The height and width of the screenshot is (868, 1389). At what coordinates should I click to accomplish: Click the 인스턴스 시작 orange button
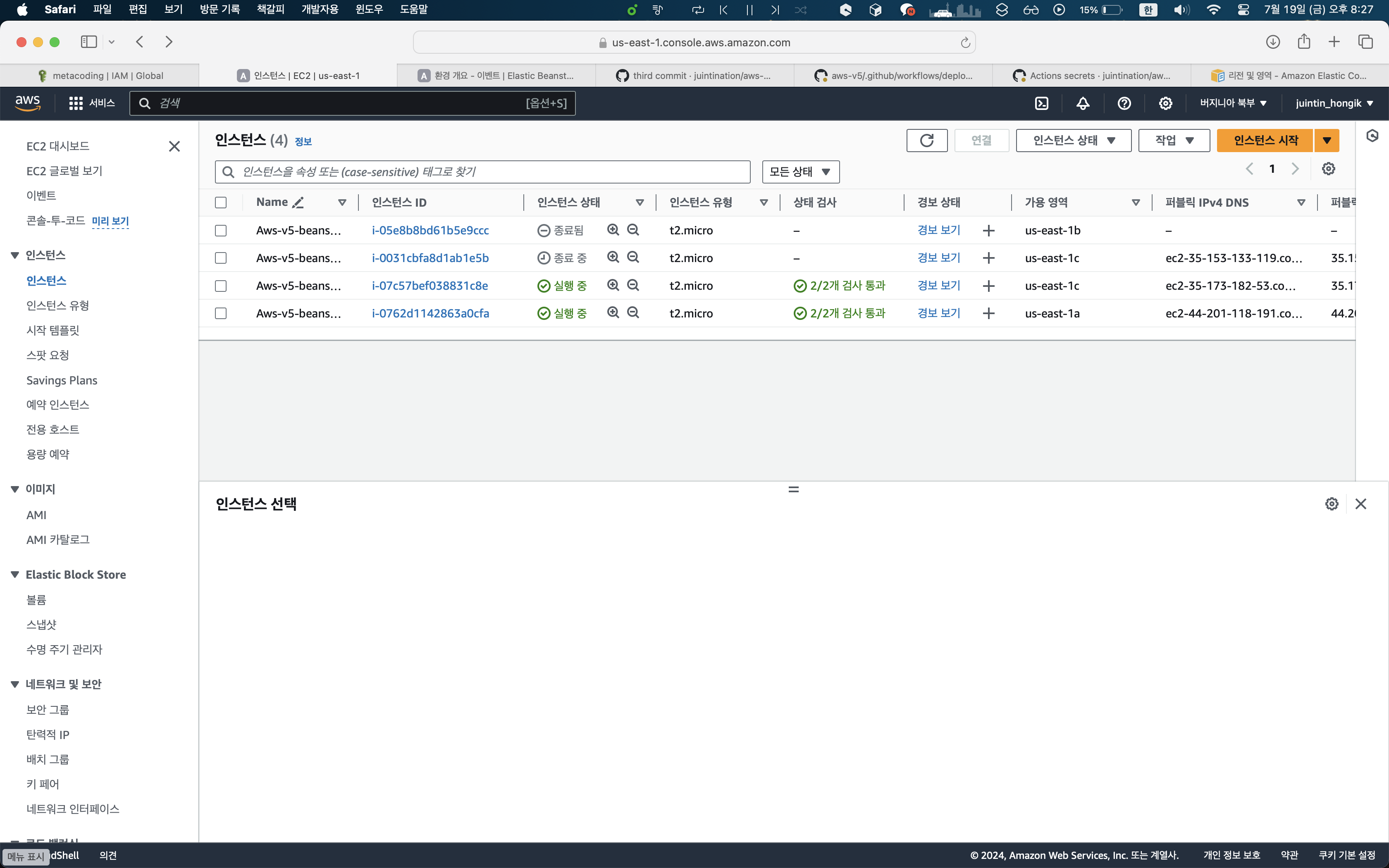point(1265,141)
